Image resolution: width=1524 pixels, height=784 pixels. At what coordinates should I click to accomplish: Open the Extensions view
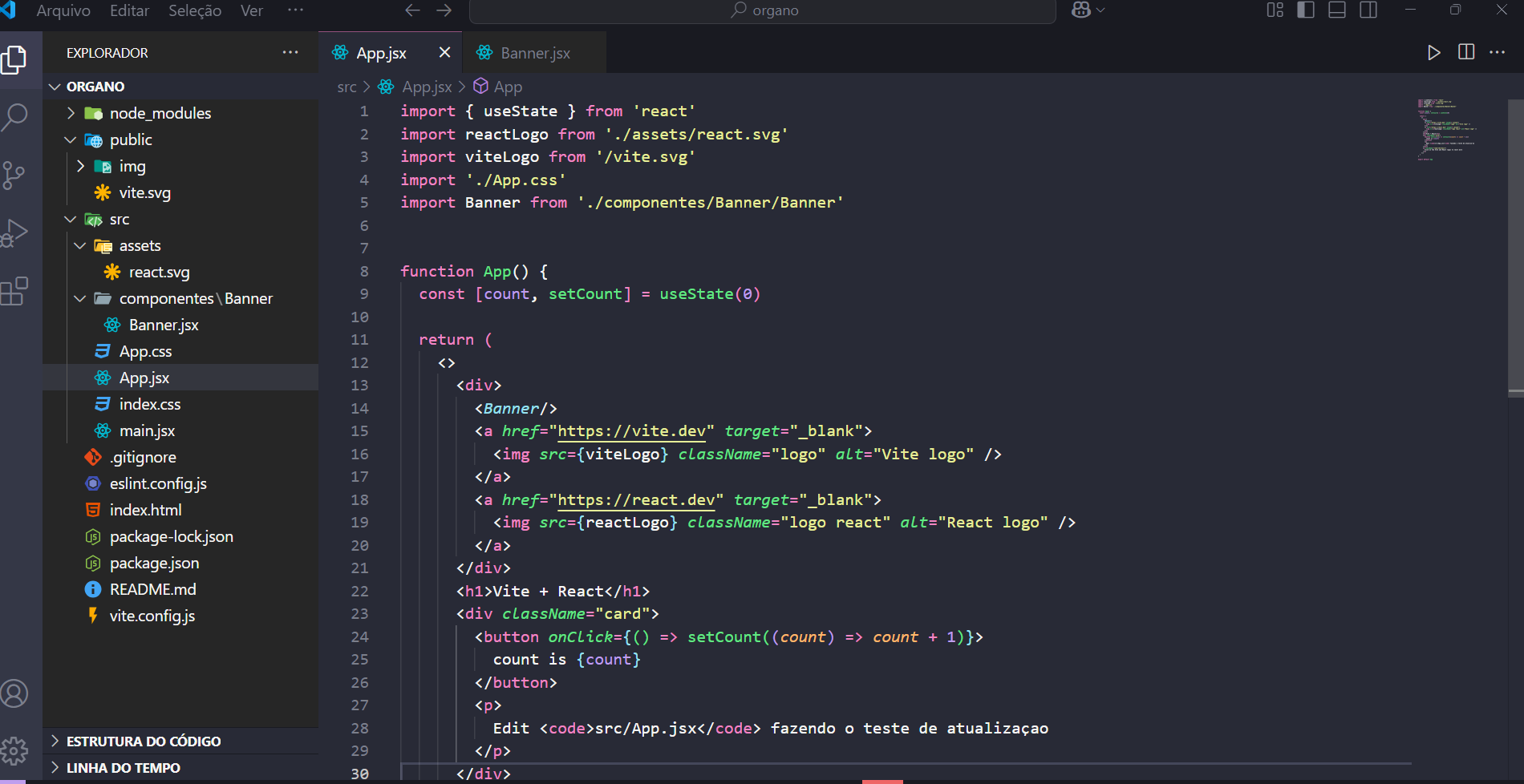(14, 292)
